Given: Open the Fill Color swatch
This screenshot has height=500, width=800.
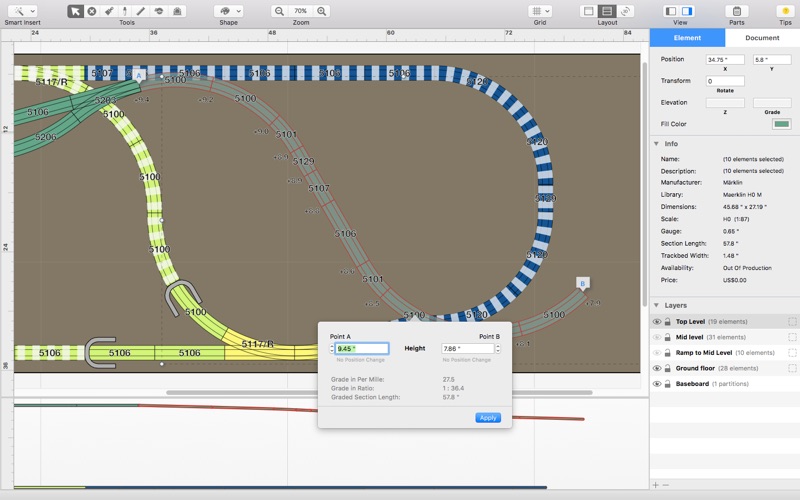Looking at the screenshot, I should point(781,124).
